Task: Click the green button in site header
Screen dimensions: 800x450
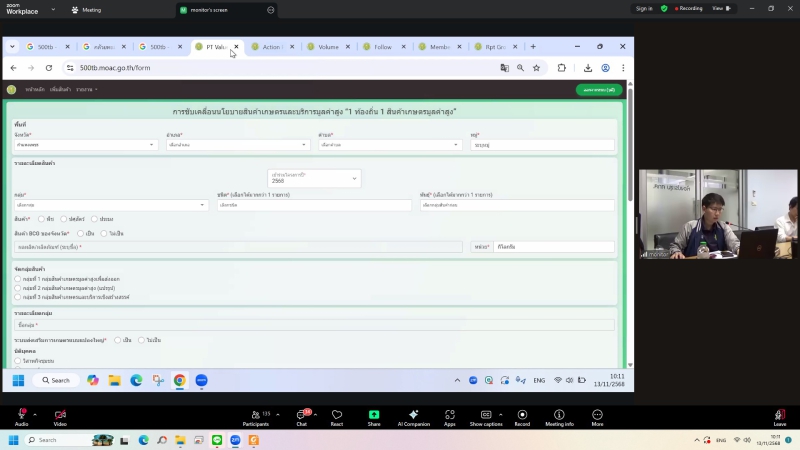Action: [x=599, y=90]
